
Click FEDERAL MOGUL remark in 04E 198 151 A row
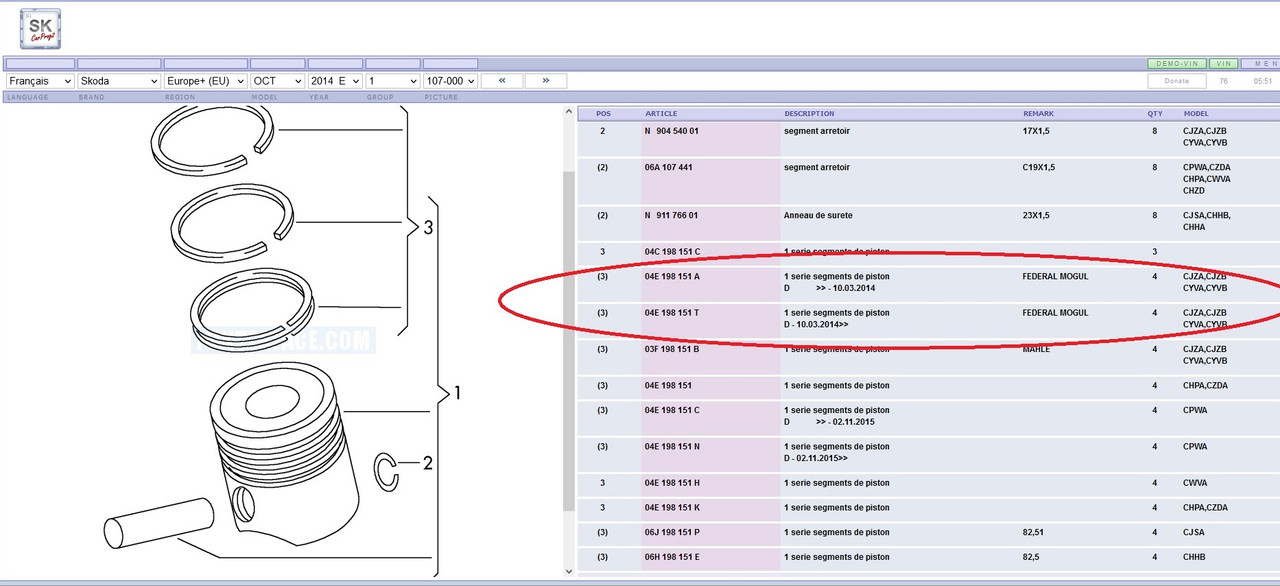coord(1055,276)
